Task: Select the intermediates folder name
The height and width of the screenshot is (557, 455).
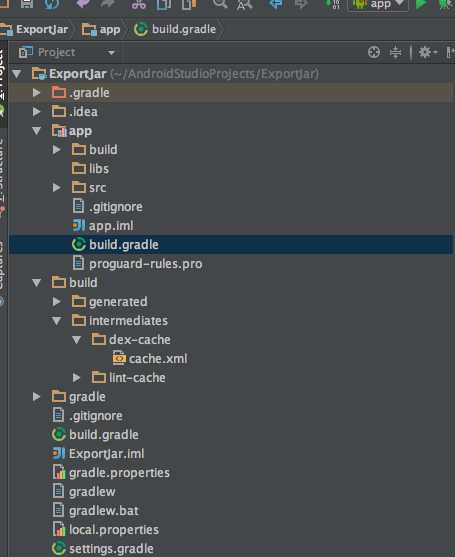Action: 128,321
